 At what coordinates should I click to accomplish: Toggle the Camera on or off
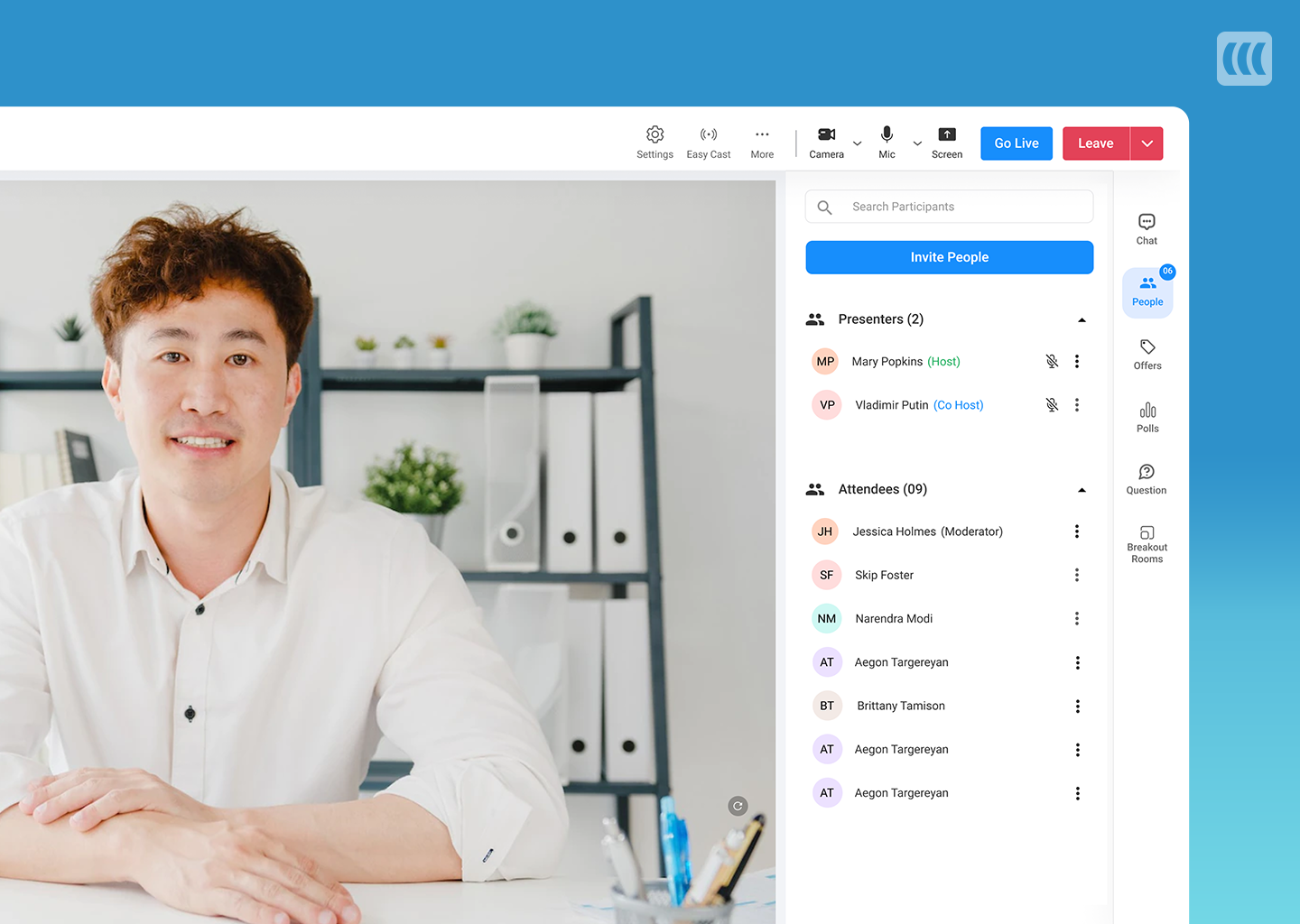826,143
